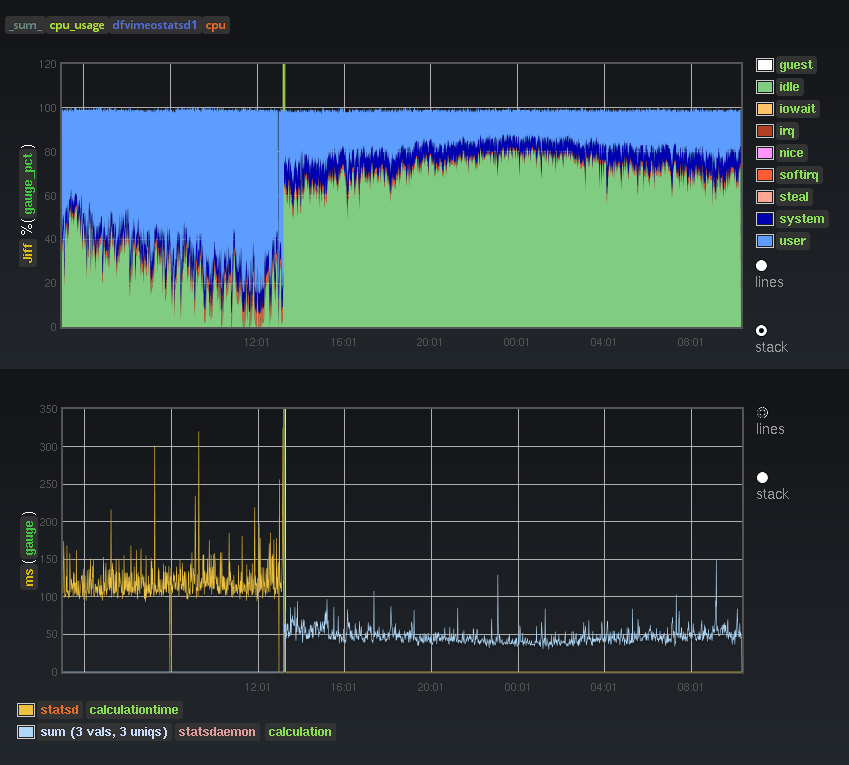Select the steal series legend icon
The image size is (849, 765).
762,196
